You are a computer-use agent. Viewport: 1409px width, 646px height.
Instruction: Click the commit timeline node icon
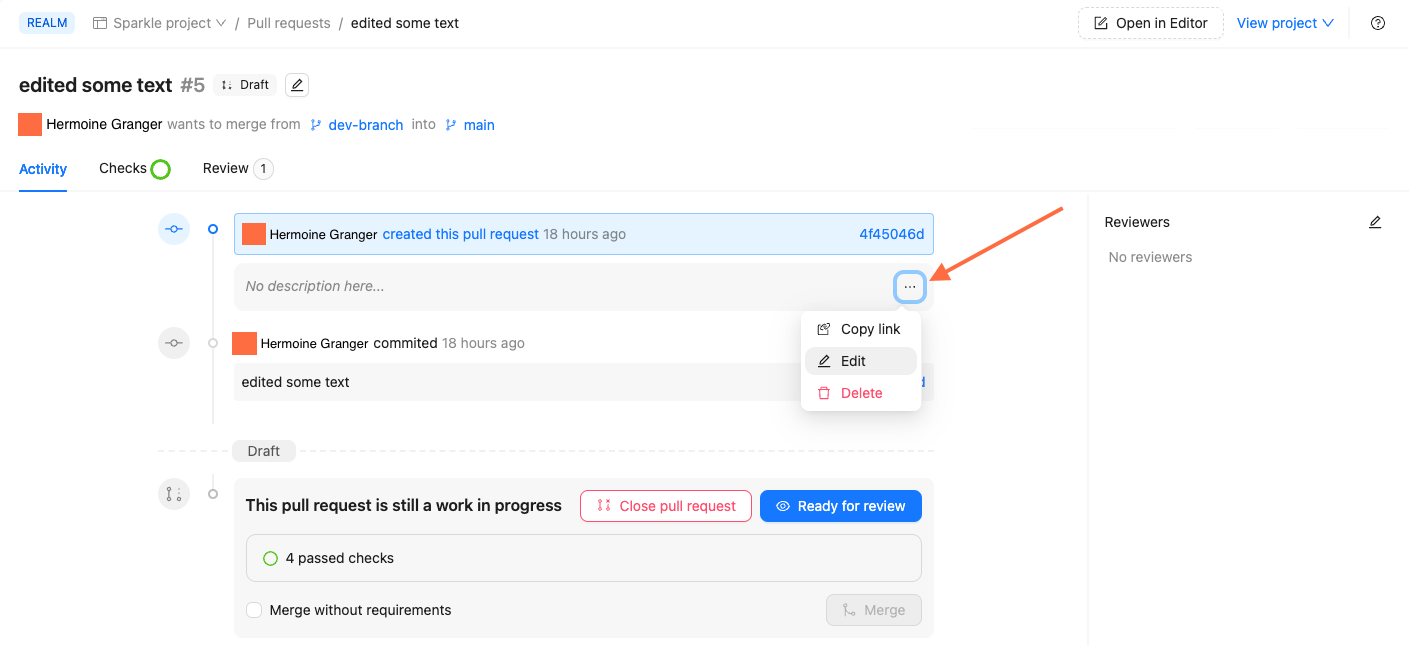point(173,342)
